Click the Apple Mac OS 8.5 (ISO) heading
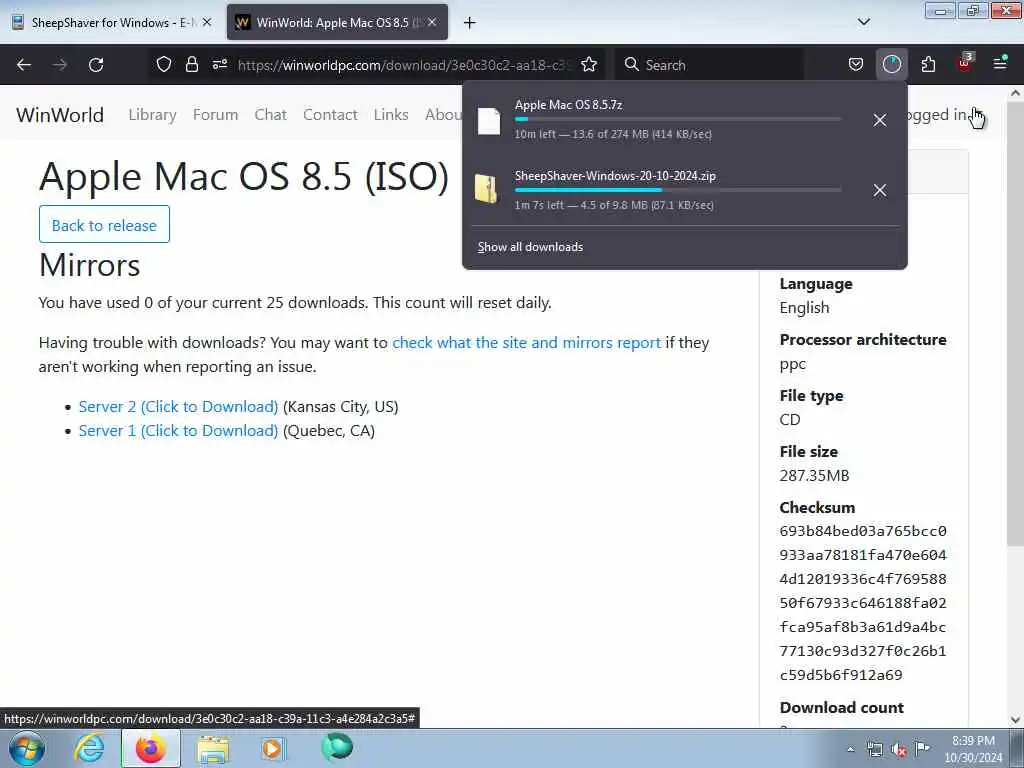Screen dimensions: 1024x768 pyautogui.click(x=244, y=176)
